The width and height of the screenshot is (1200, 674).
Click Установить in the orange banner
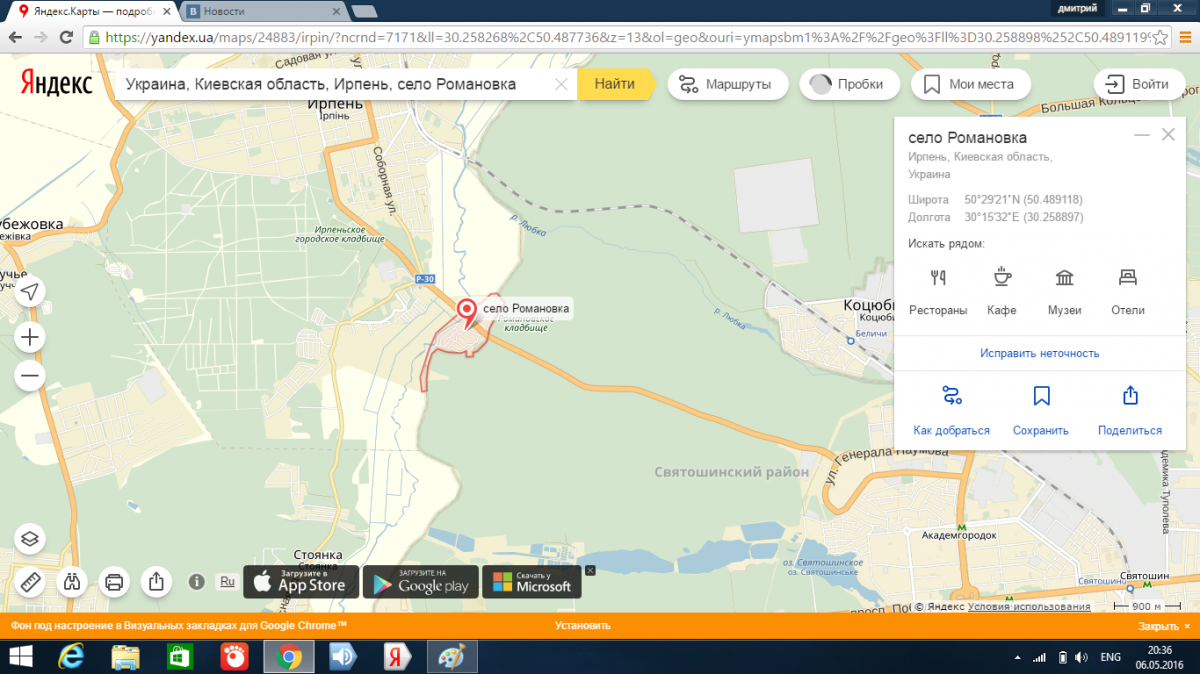pyautogui.click(x=582, y=626)
